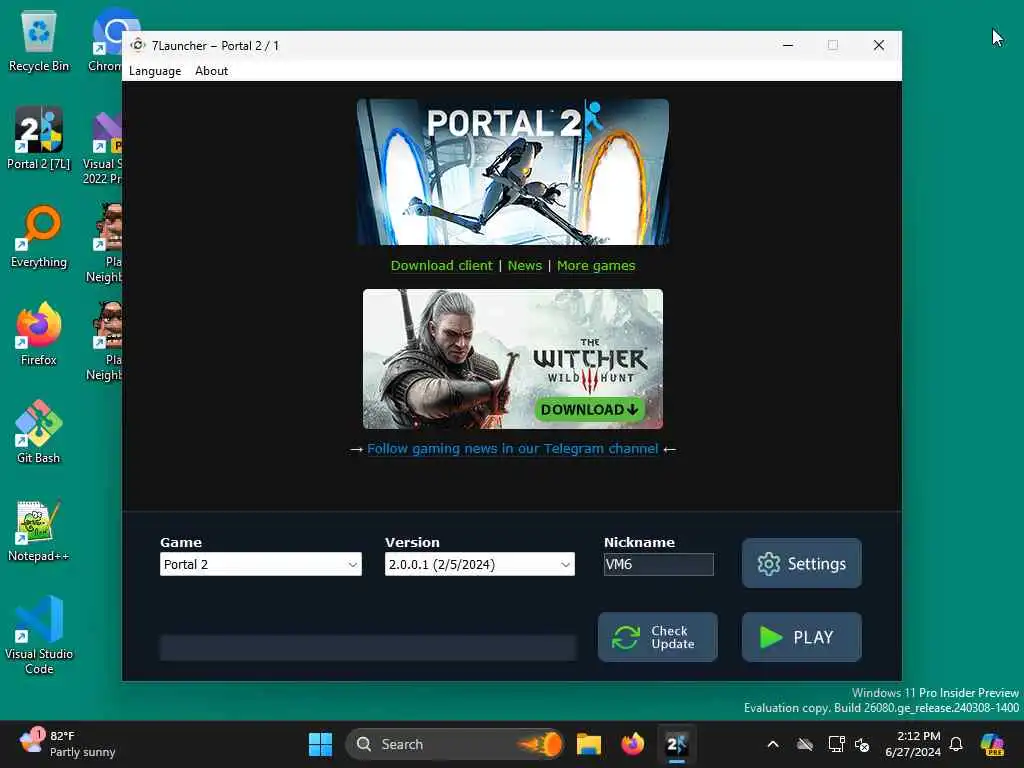
Task: Minimize the 7Launcher window
Action: pyautogui.click(x=788, y=45)
